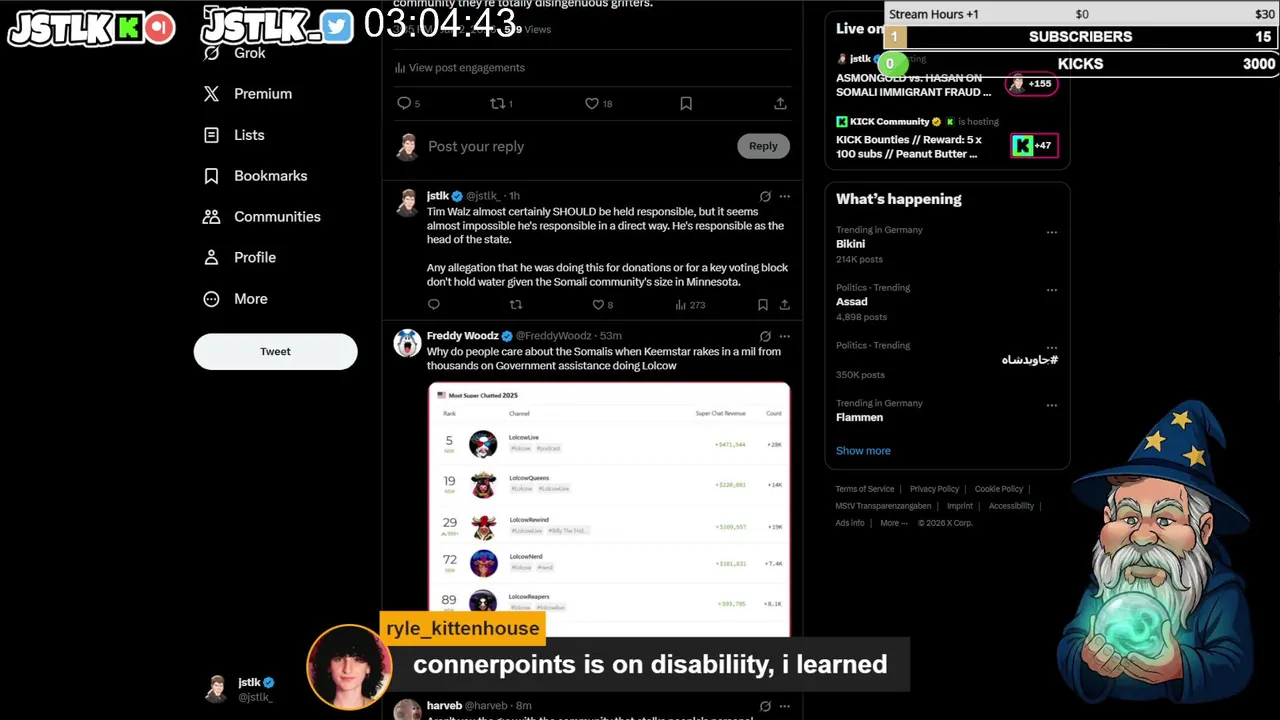
Task: Click Show more under What's happening
Action: [863, 451]
